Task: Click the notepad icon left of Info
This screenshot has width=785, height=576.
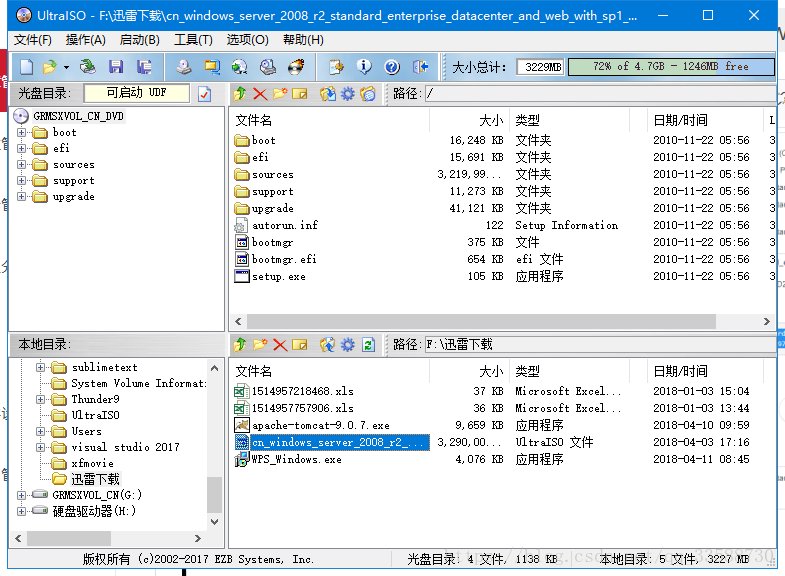Action: click(336, 67)
